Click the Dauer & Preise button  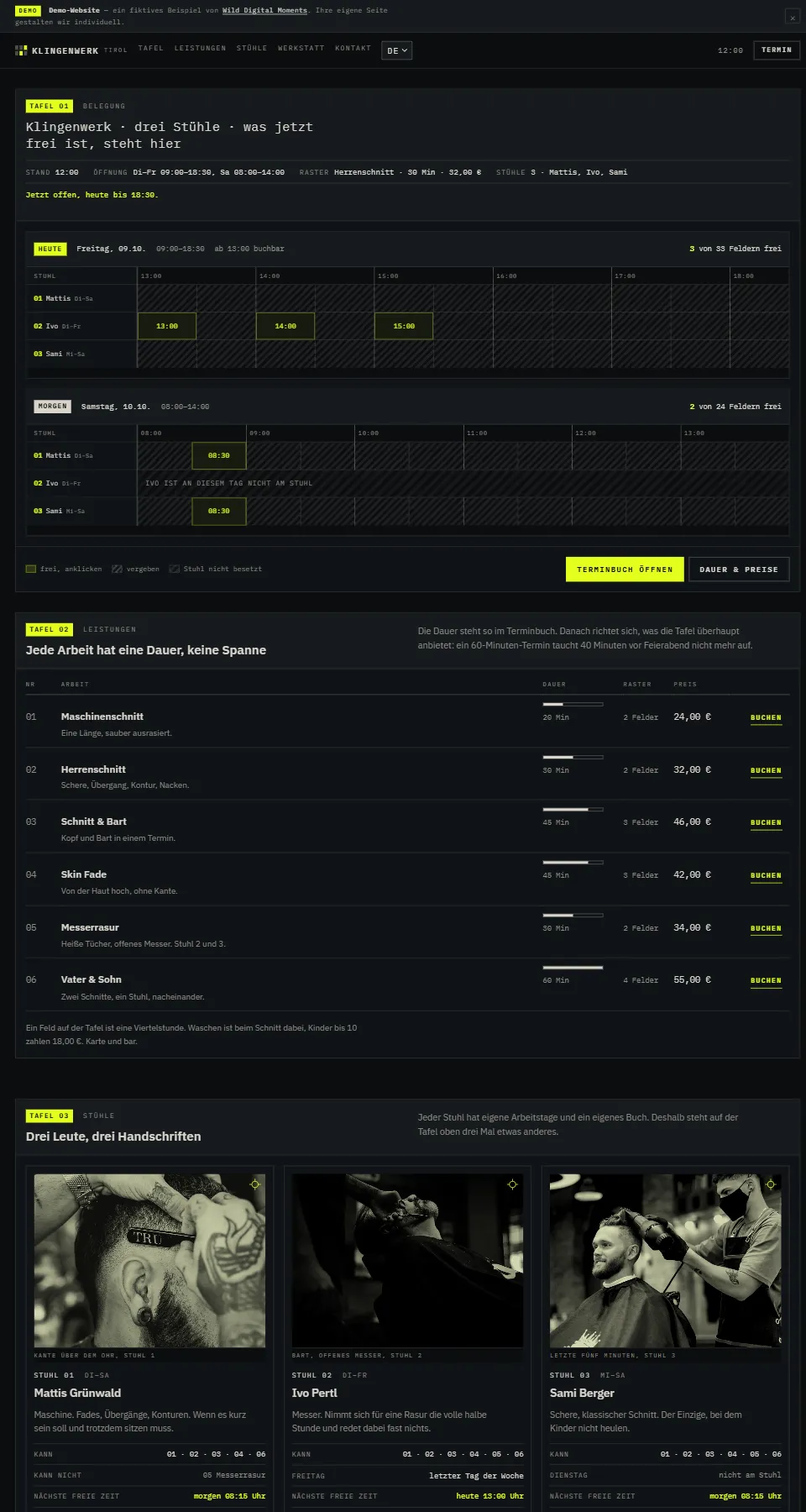coord(739,570)
